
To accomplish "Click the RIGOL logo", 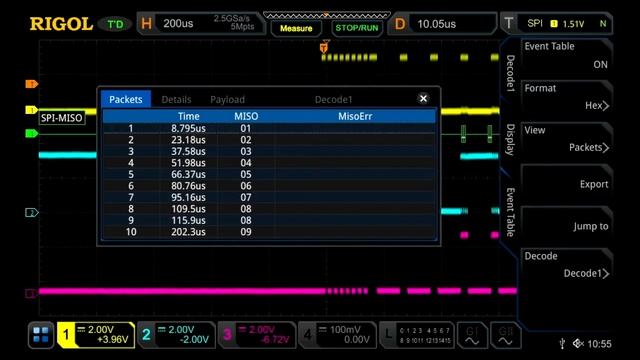I will [61, 24].
